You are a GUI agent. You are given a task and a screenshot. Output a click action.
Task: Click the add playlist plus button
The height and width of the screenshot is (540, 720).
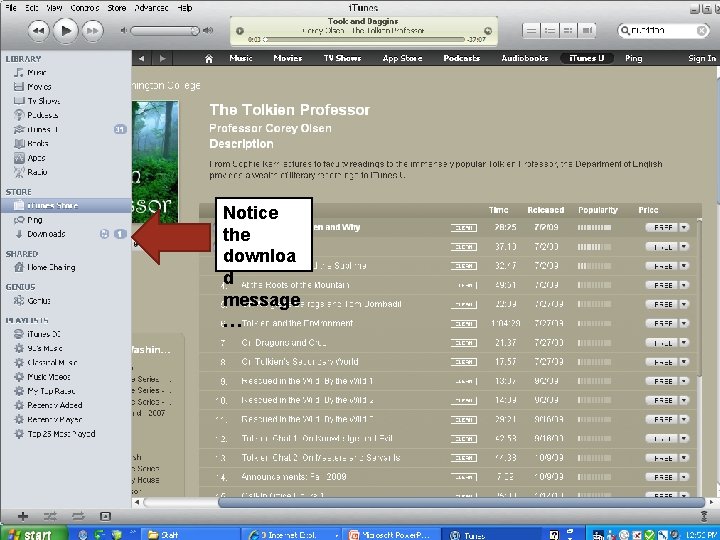(x=22, y=517)
